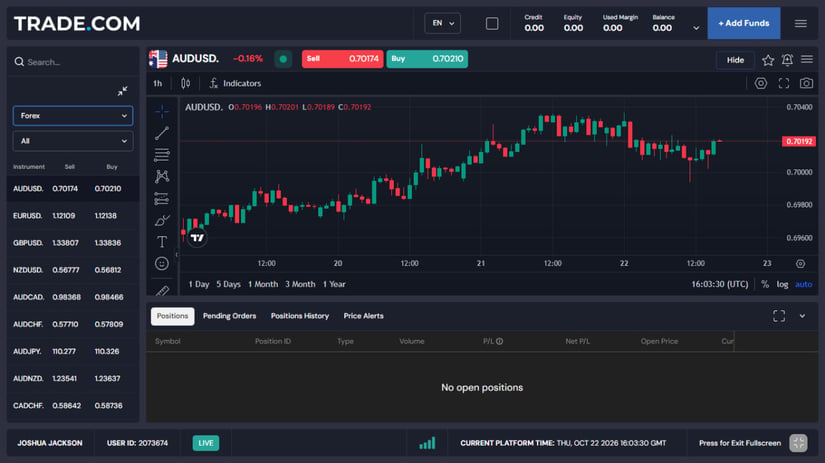The width and height of the screenshot is (825, 463).
Task: Exit fullscreen using bottom-right icon
Action: [798, 443]
